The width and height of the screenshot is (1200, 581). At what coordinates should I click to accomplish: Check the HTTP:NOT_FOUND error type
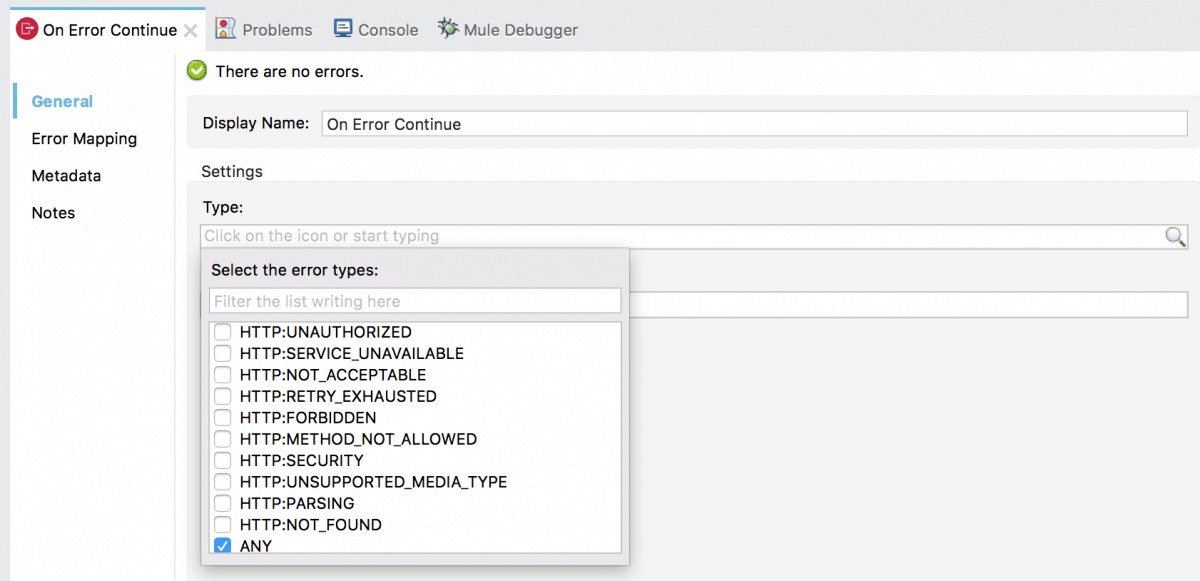(222, 524)
